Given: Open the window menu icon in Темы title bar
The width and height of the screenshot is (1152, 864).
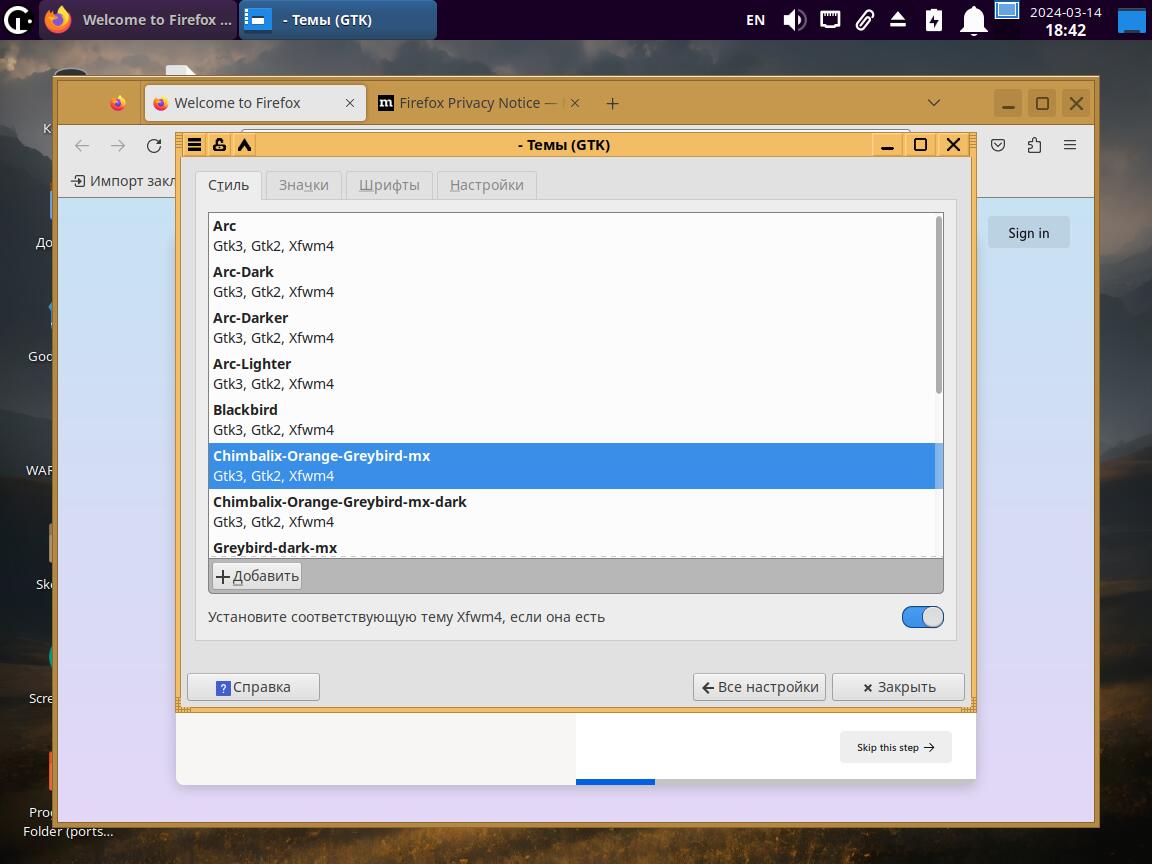Looking at the screenshot, I should (x=194, y=145).
